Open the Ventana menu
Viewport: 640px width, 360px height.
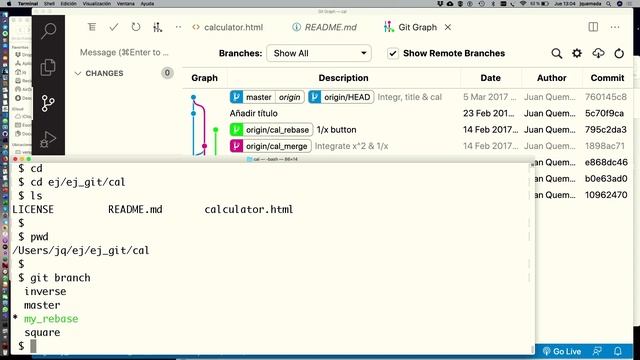point(125,4)
